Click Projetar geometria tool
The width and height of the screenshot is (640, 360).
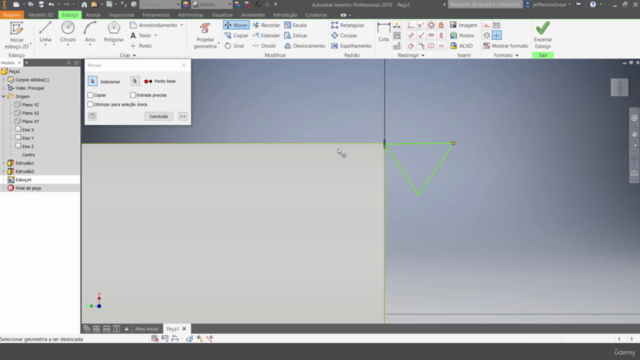205,36
